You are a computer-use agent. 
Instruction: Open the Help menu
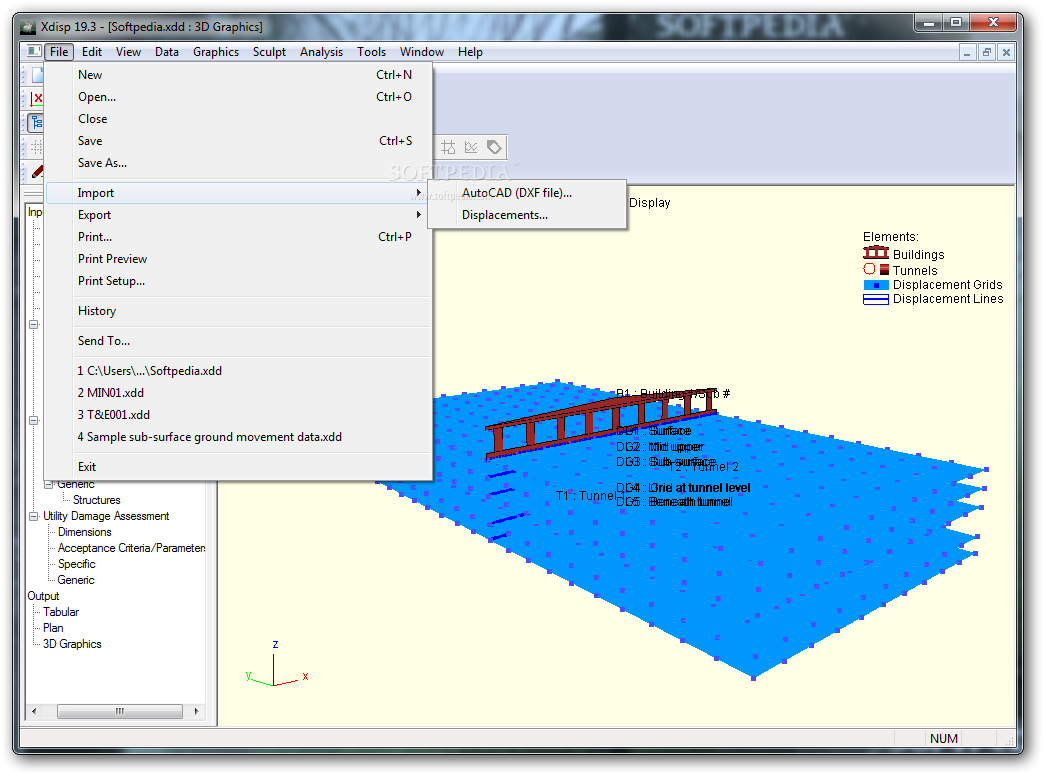pyautogui.click(x=470, y=52)
